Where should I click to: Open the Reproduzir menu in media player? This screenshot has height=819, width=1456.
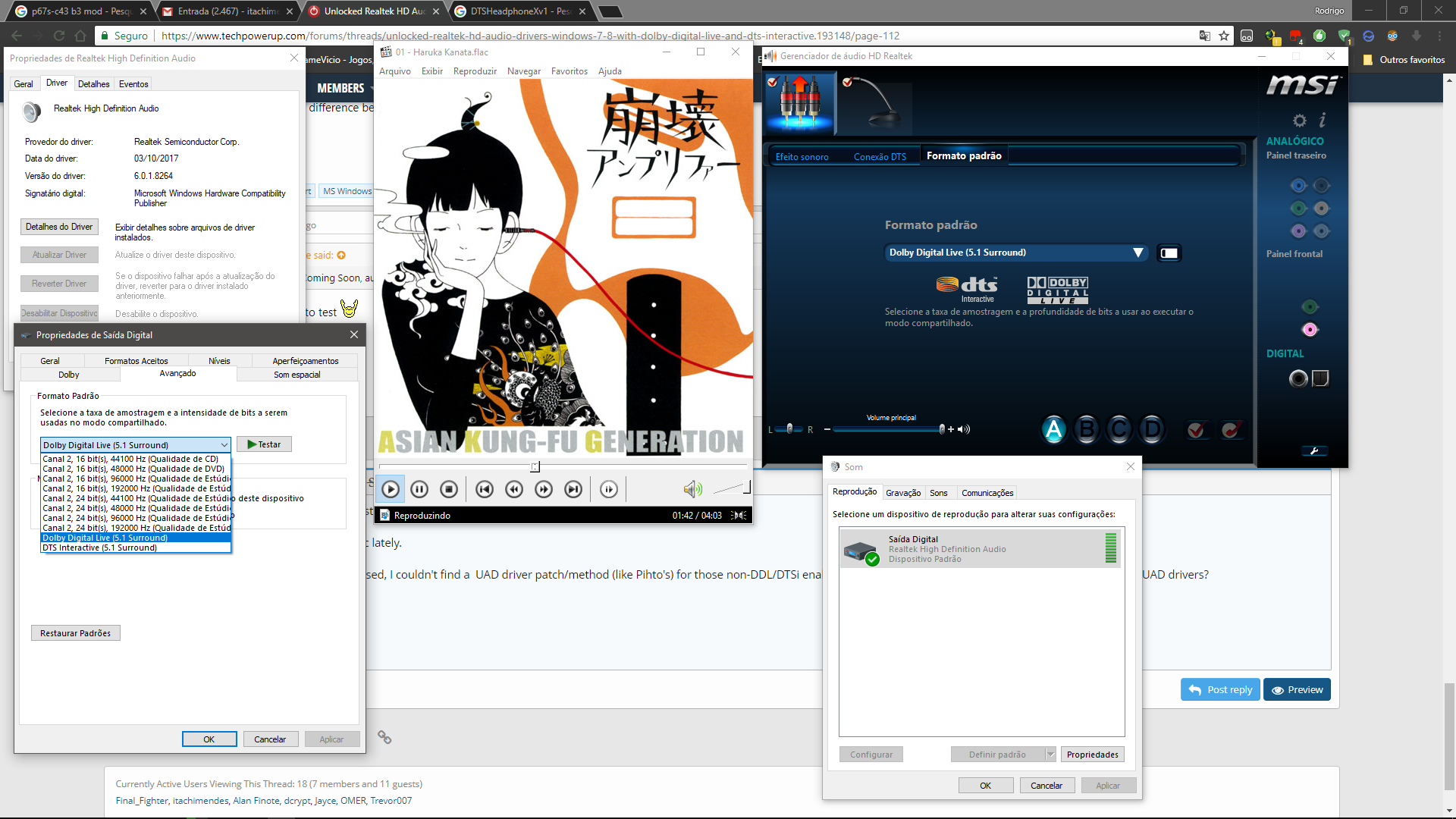475,71
